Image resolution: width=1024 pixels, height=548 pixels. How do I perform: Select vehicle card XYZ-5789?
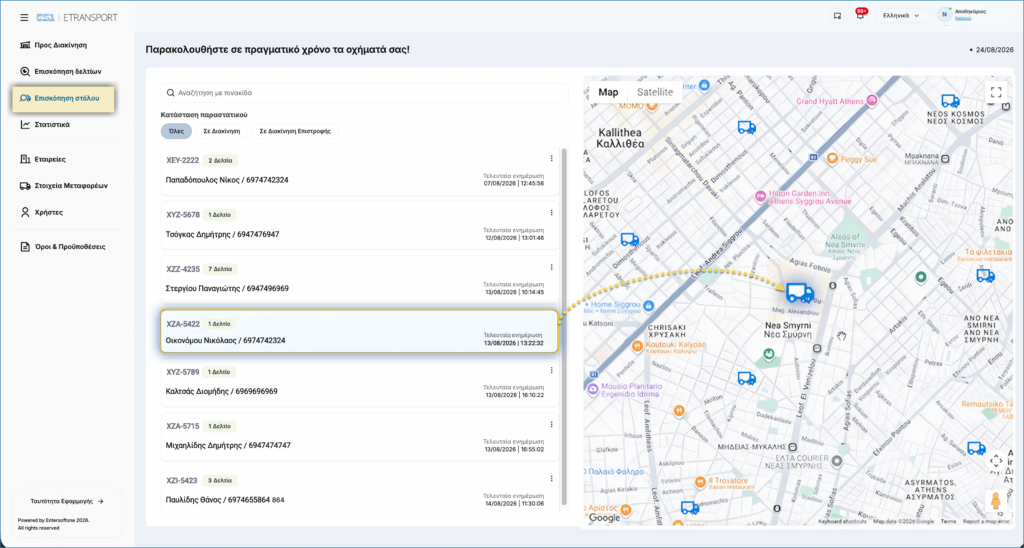(x=360, y=382)
